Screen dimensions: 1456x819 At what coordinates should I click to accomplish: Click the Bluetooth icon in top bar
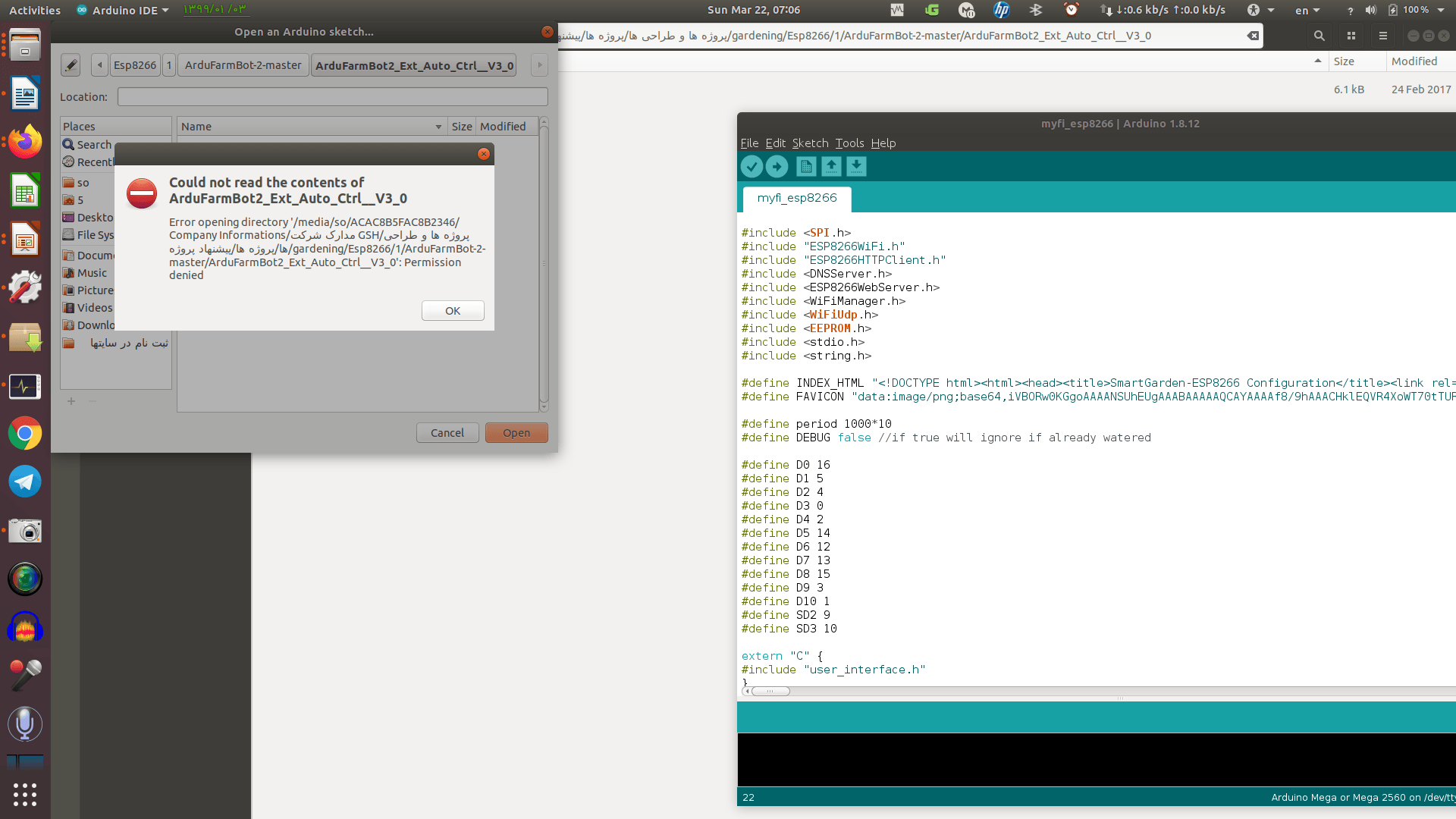[1036, 10]
